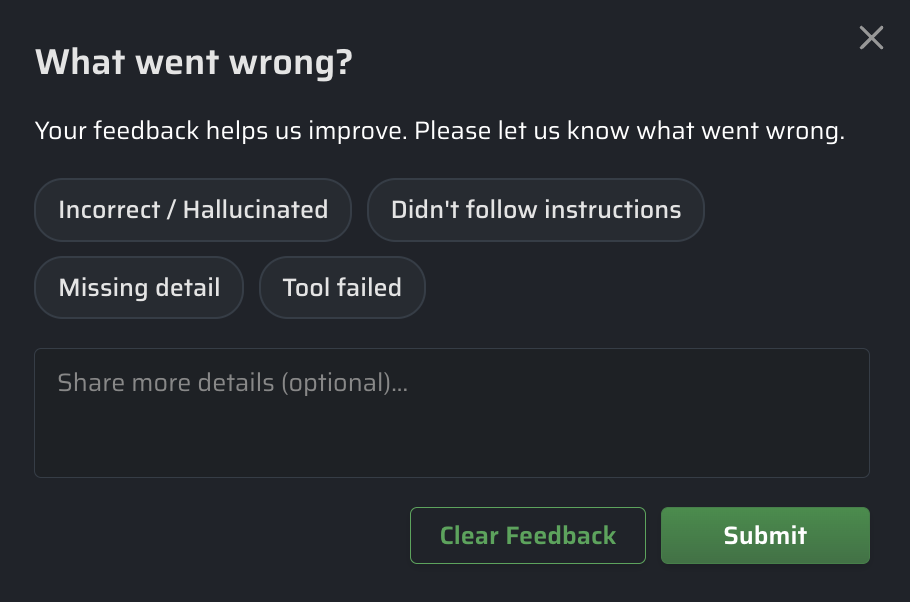Place cursor in the details placeholder field

pos(451,413)
